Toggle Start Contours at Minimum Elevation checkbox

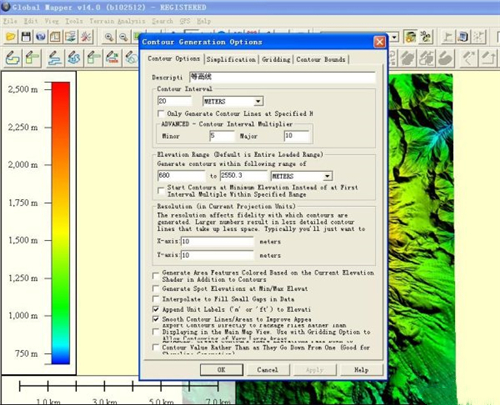tap(161, 191)
